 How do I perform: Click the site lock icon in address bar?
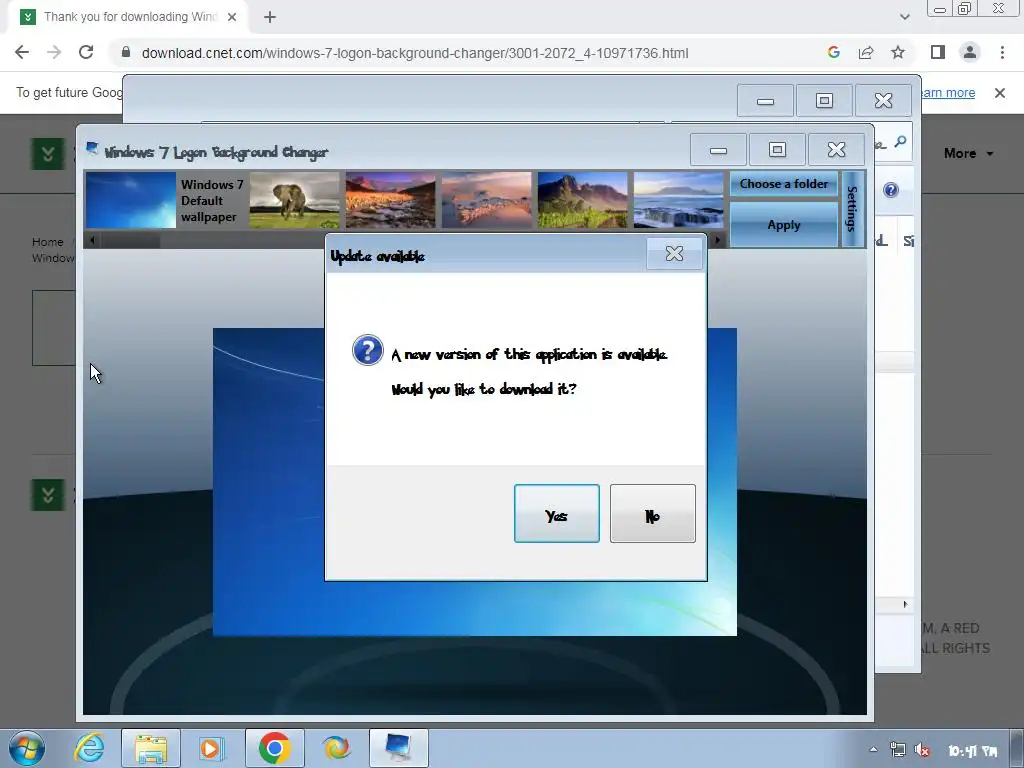pos(126,53)
